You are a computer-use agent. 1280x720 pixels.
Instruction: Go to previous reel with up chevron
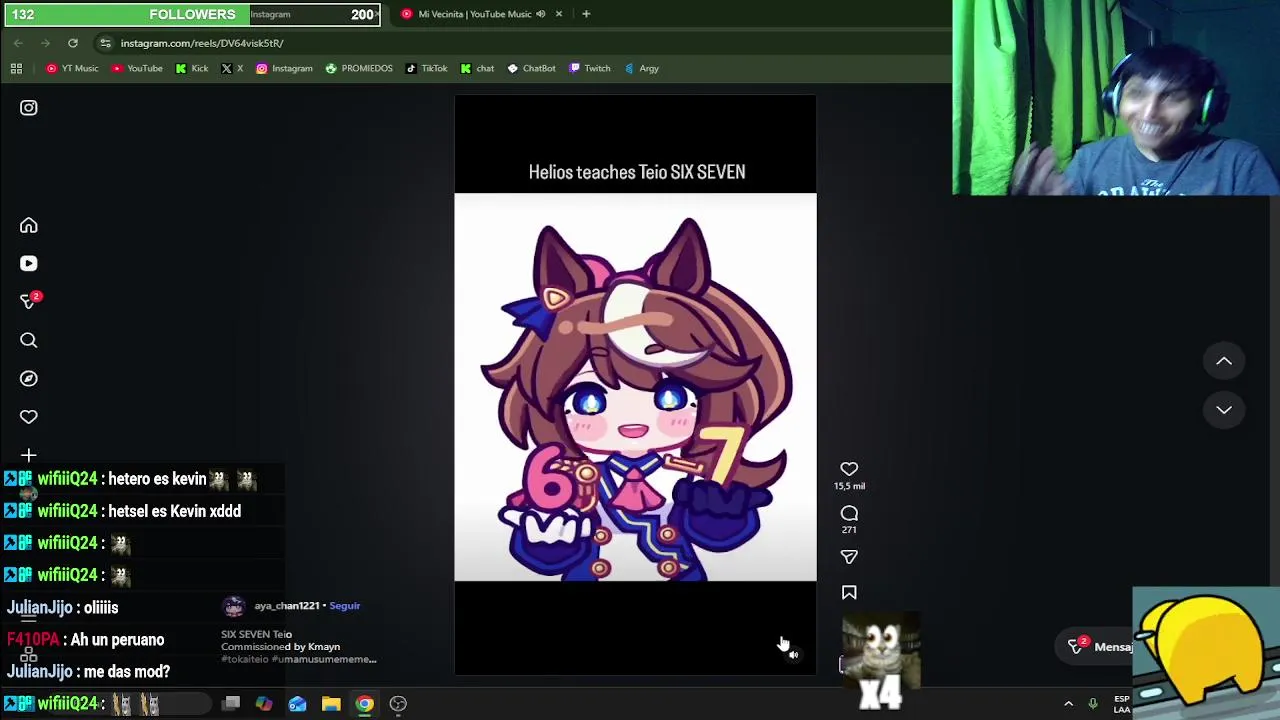tap(1224, 361)
